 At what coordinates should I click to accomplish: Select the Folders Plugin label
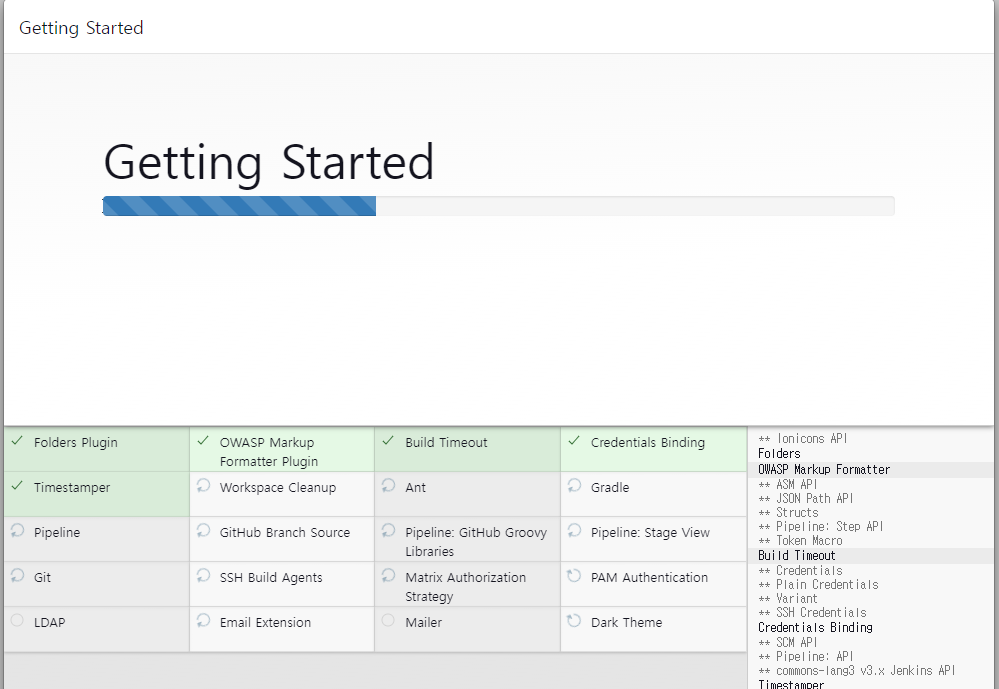coord(76,442)
